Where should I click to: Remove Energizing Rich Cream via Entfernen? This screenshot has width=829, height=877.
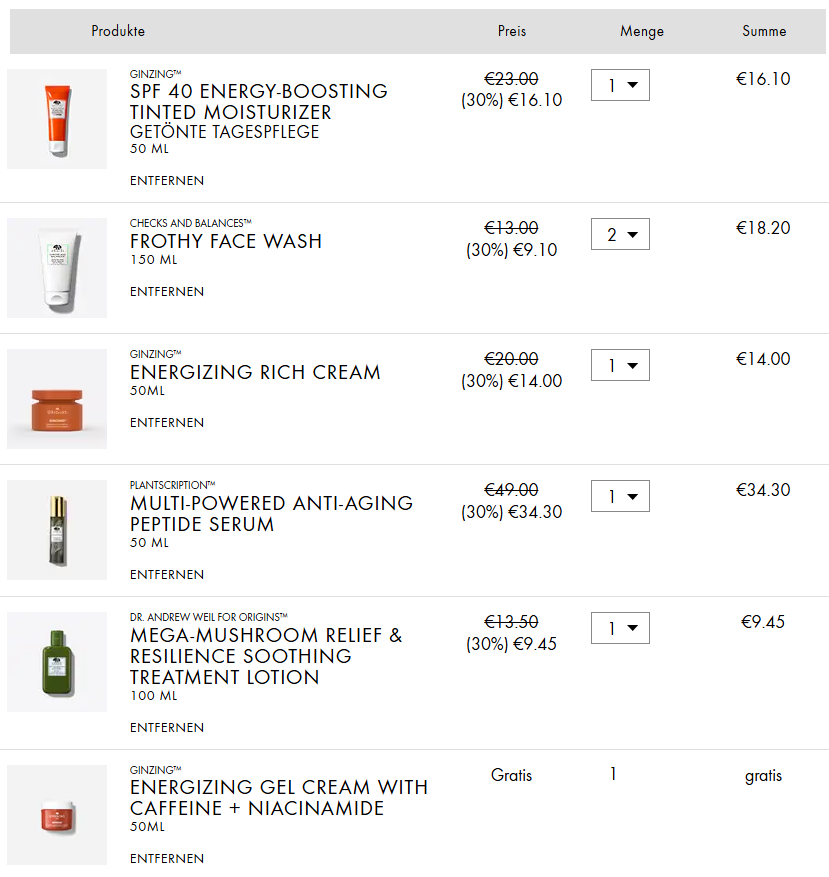tap(167, 423)
